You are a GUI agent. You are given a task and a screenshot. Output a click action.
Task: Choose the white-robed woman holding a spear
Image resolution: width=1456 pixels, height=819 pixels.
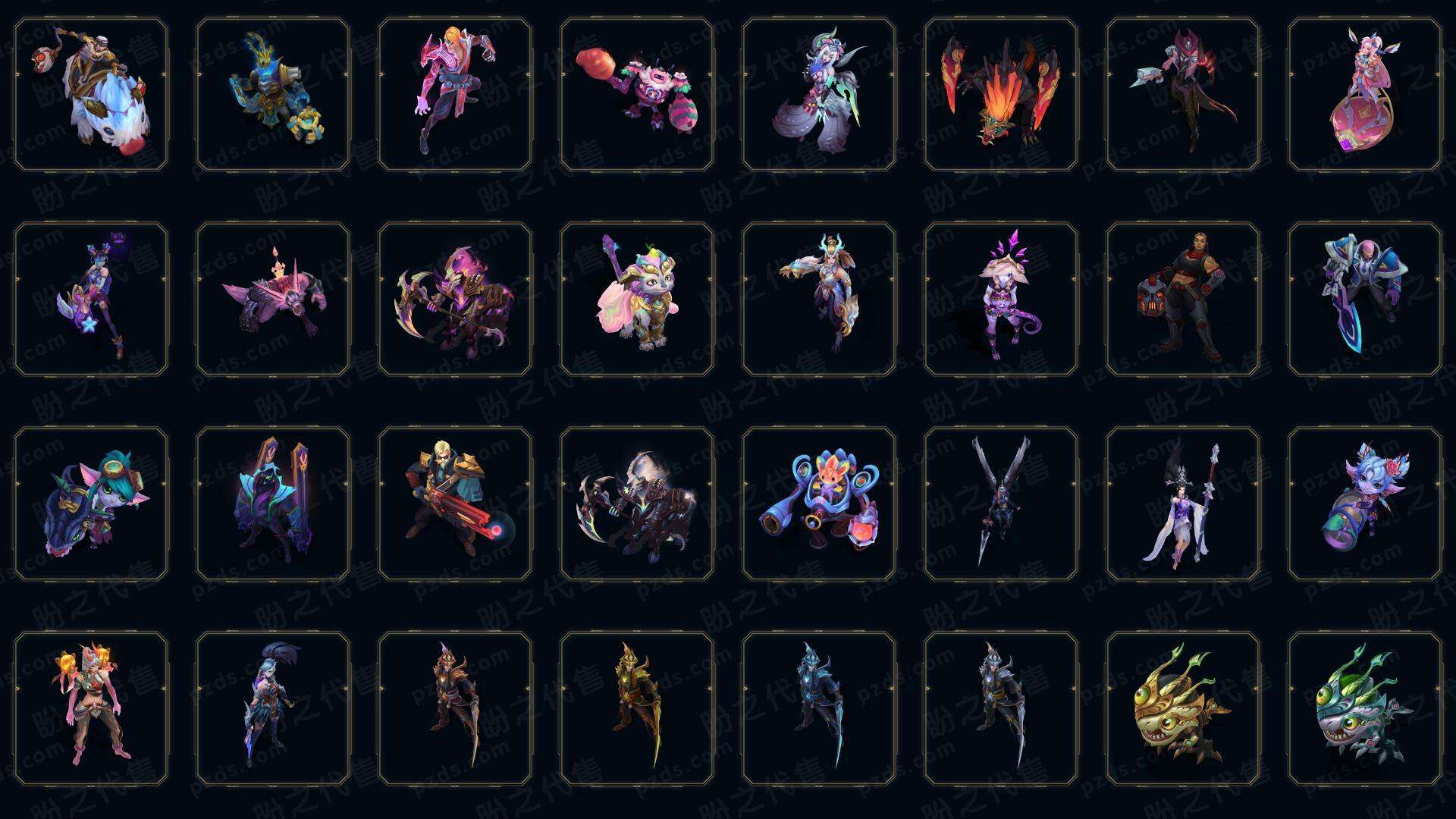(x=1183, y=504)
